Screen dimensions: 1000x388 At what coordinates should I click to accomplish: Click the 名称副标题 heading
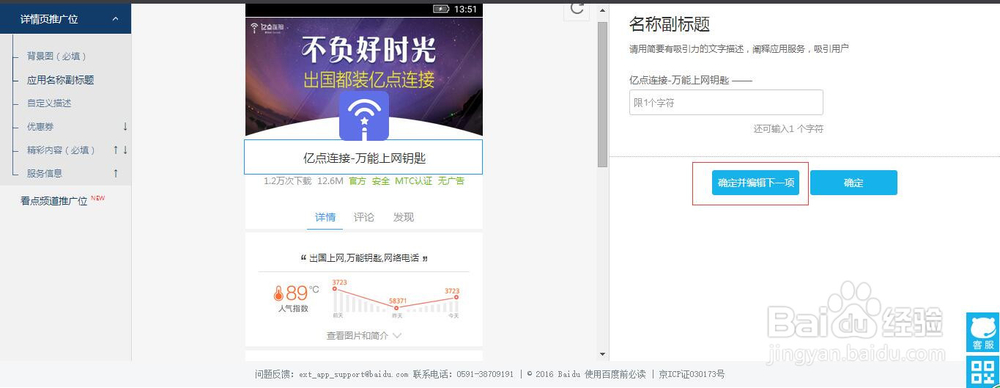[670, 25]
